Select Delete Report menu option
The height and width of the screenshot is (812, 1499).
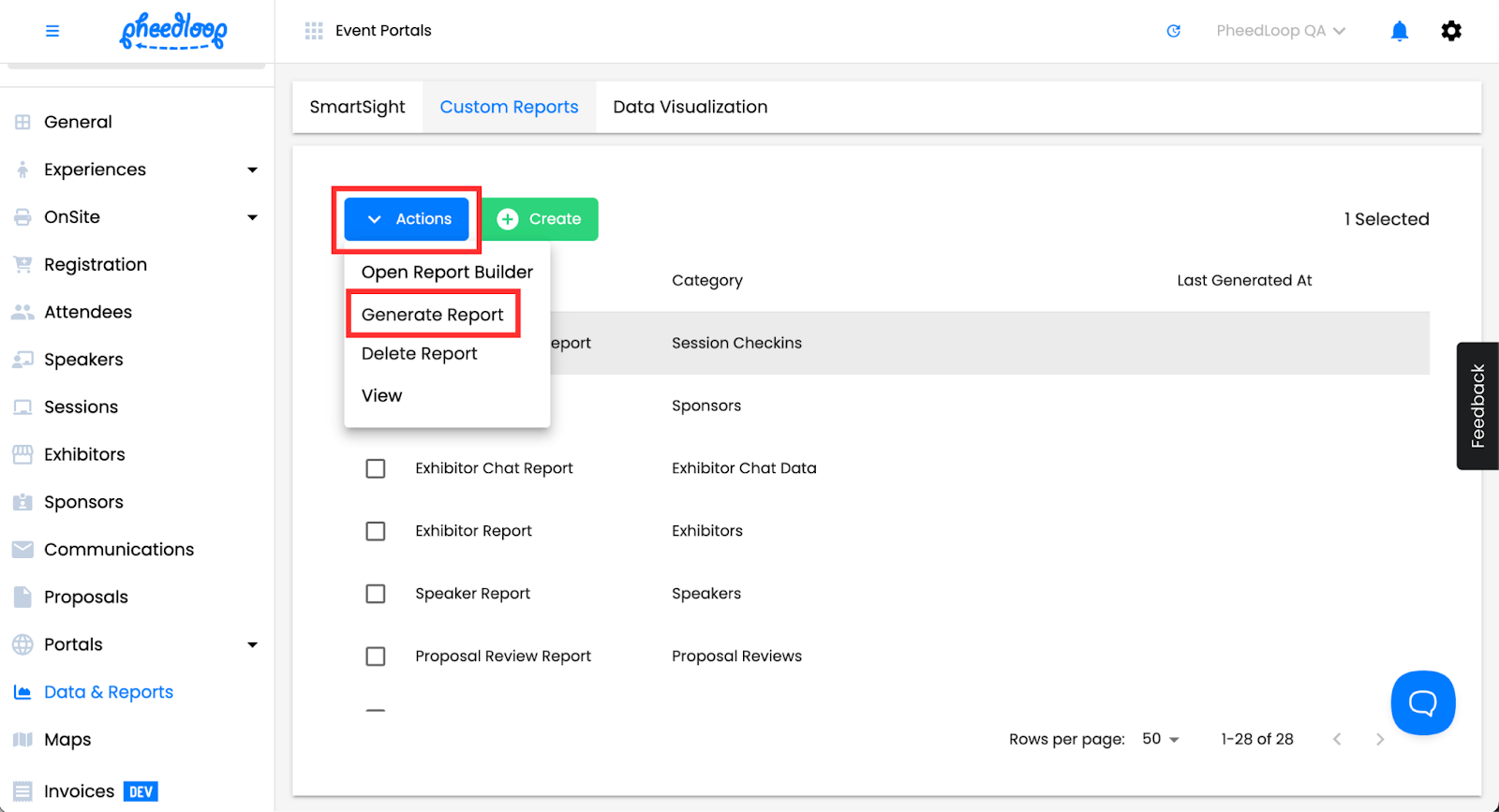tap(420, 354)
